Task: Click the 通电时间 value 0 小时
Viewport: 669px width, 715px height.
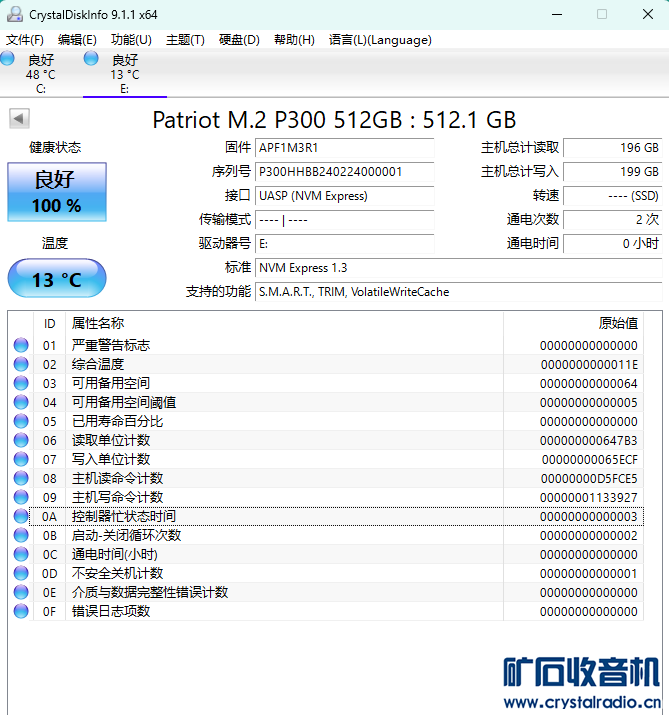Action: 613,244
